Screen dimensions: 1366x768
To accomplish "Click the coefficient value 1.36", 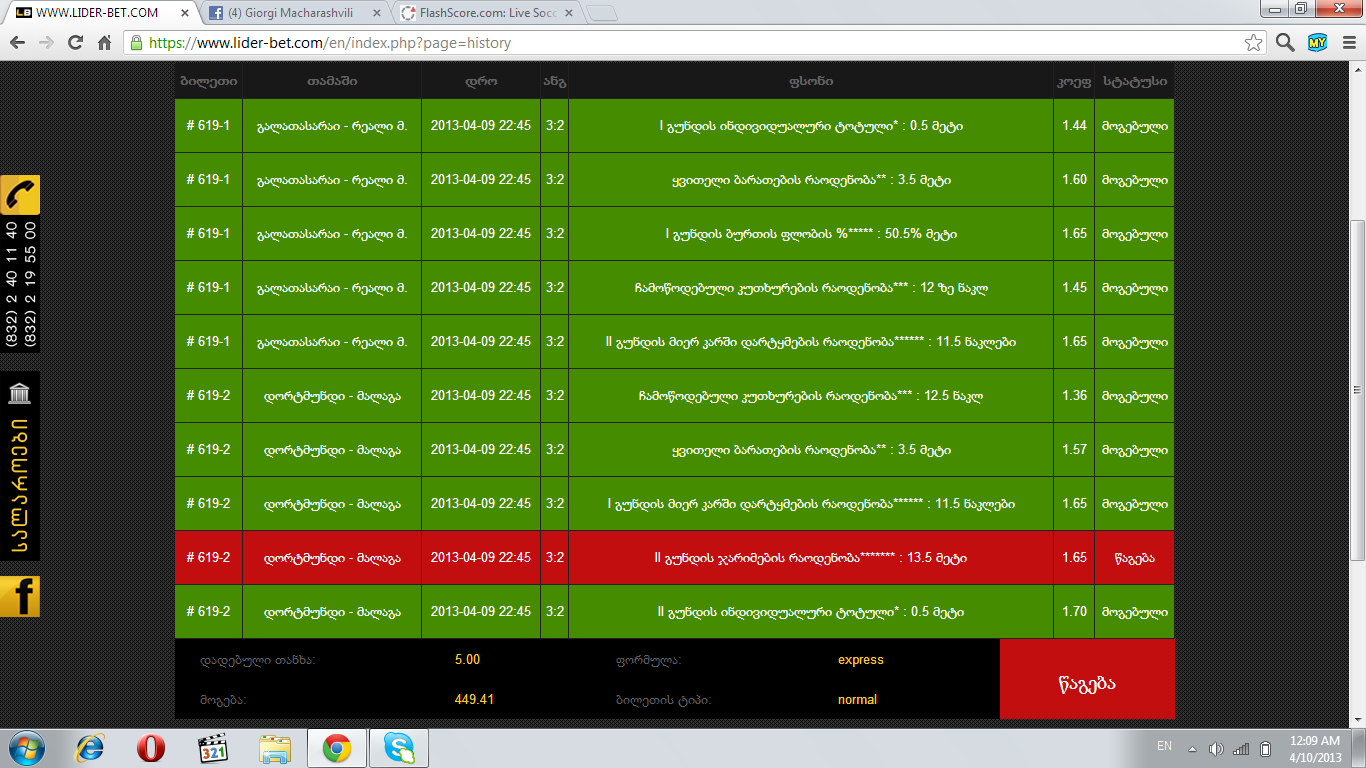I will 1074,396.
